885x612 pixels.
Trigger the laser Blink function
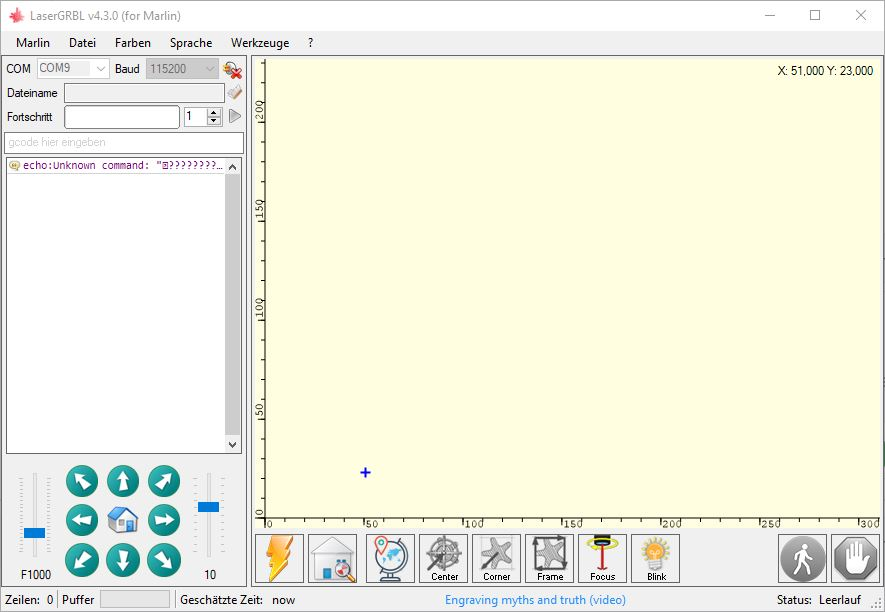[655, 558]
